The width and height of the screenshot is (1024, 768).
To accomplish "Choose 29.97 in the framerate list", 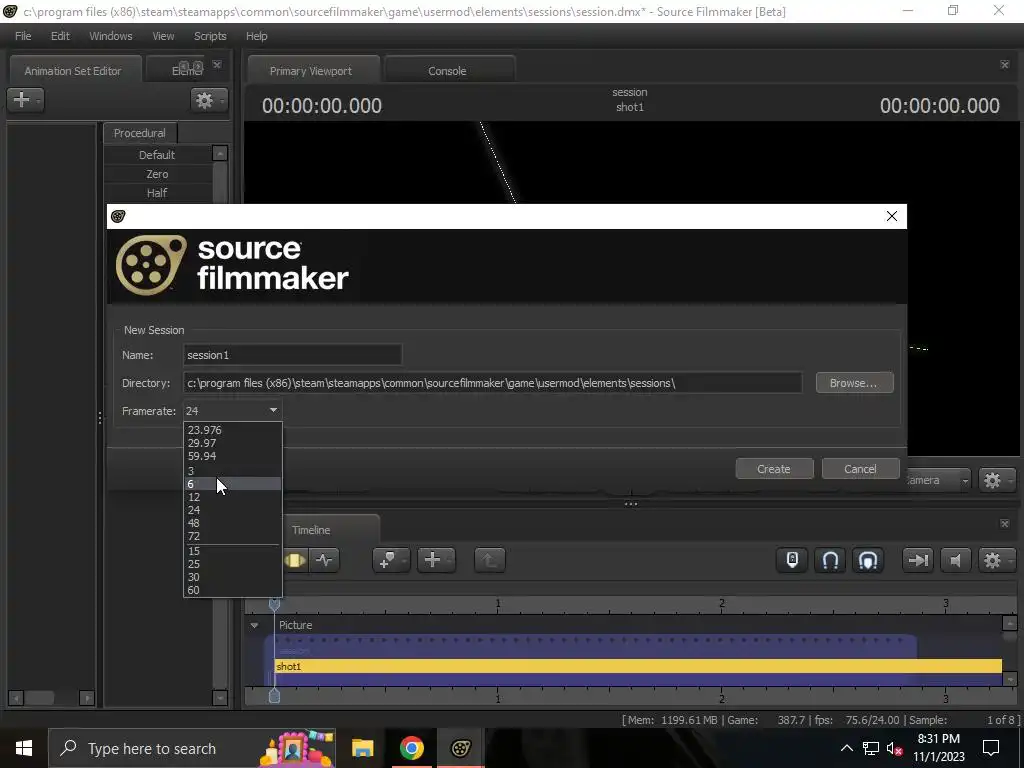I will (x=232, y=443).
